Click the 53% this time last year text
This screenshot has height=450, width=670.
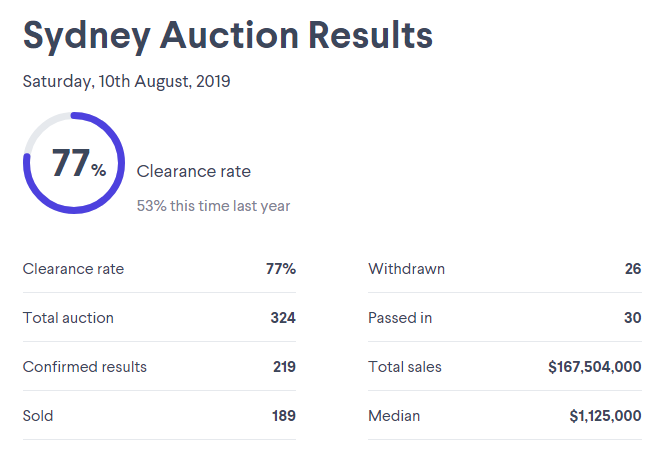click(213, 206)
